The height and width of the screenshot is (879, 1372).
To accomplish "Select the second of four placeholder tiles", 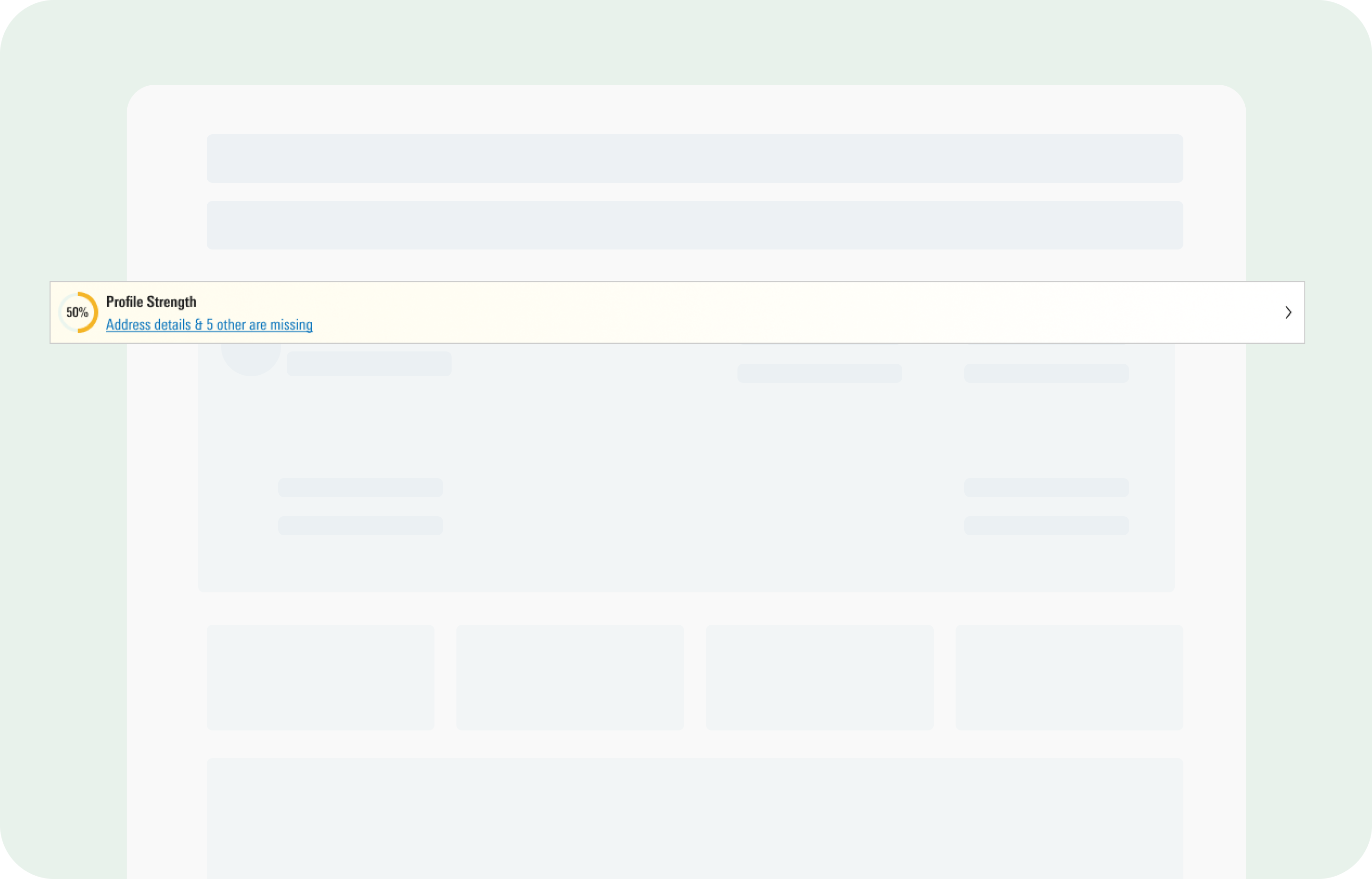I will (x=570, y=677).
